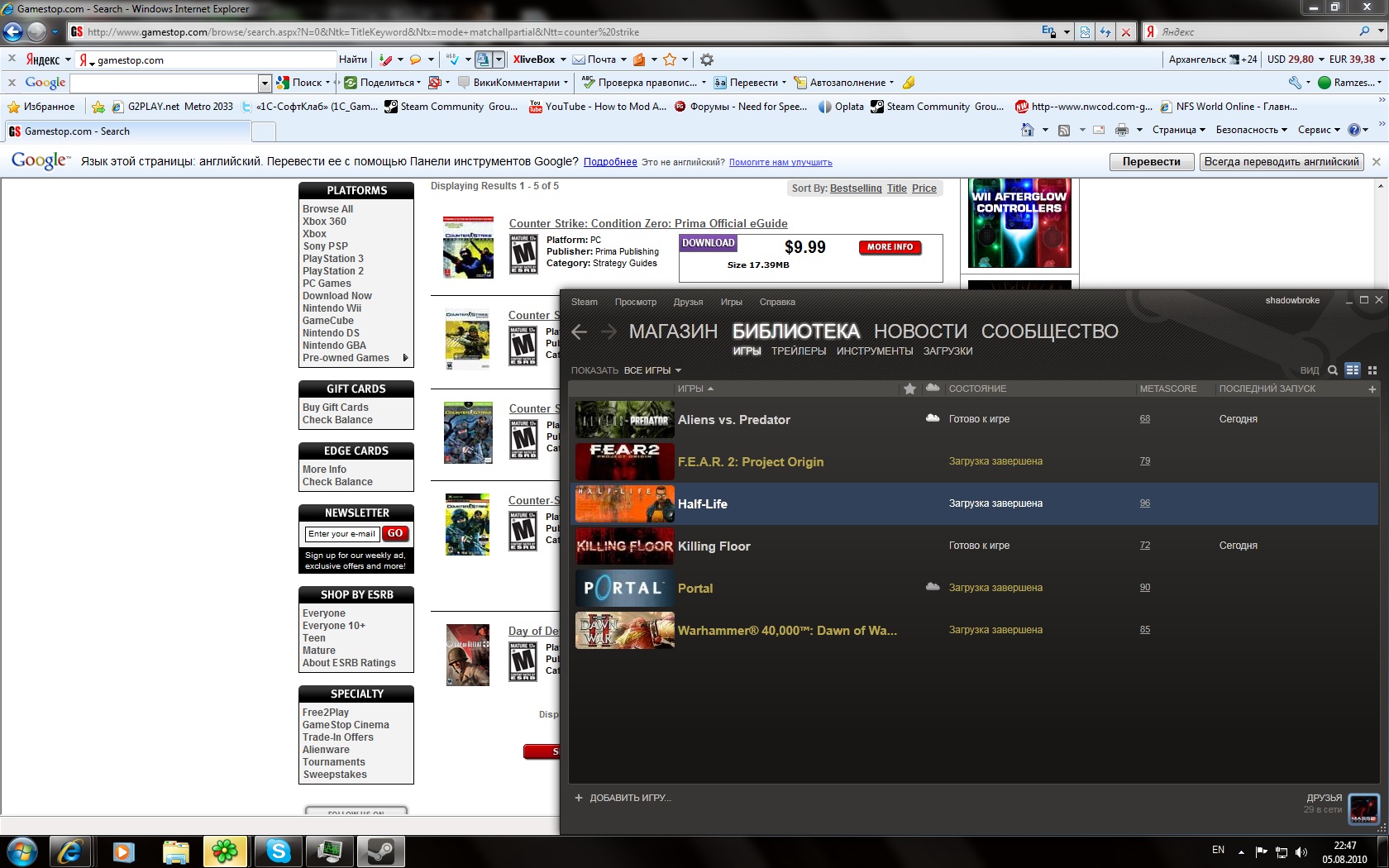Expand the ВСЕ ИГРЫ filter dropdown in Steam
This screenshot has width=1389, height=868.
click(652, 370)
